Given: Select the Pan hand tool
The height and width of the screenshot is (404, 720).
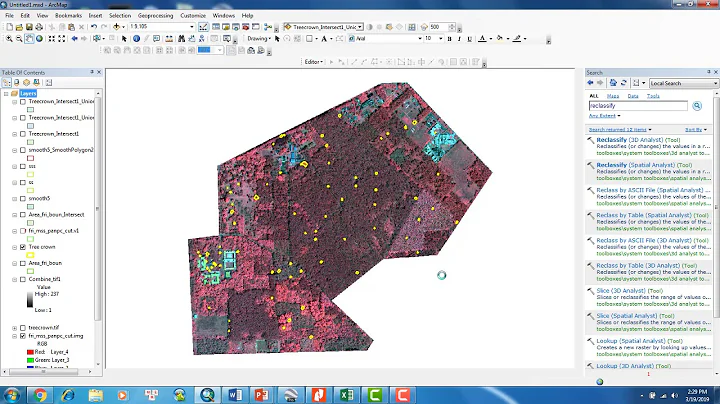Looking at the screenshot, I should 29,39.
